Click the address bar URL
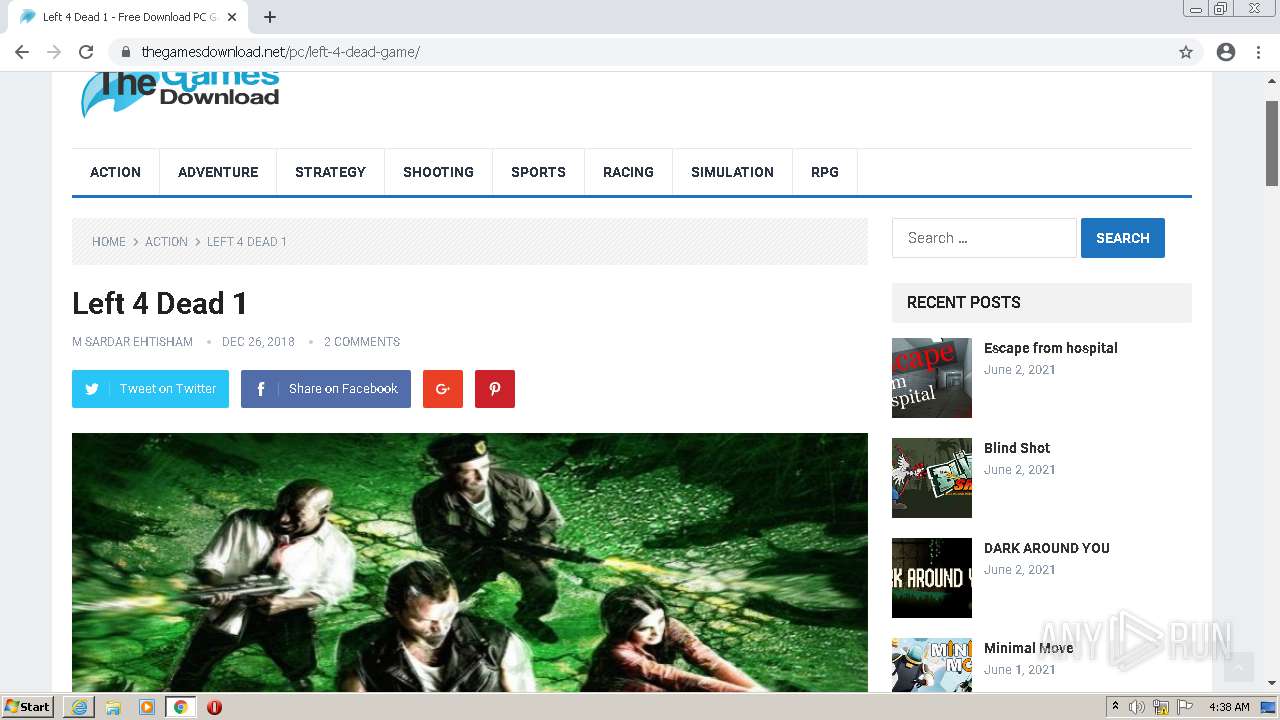 click(280, 52)
